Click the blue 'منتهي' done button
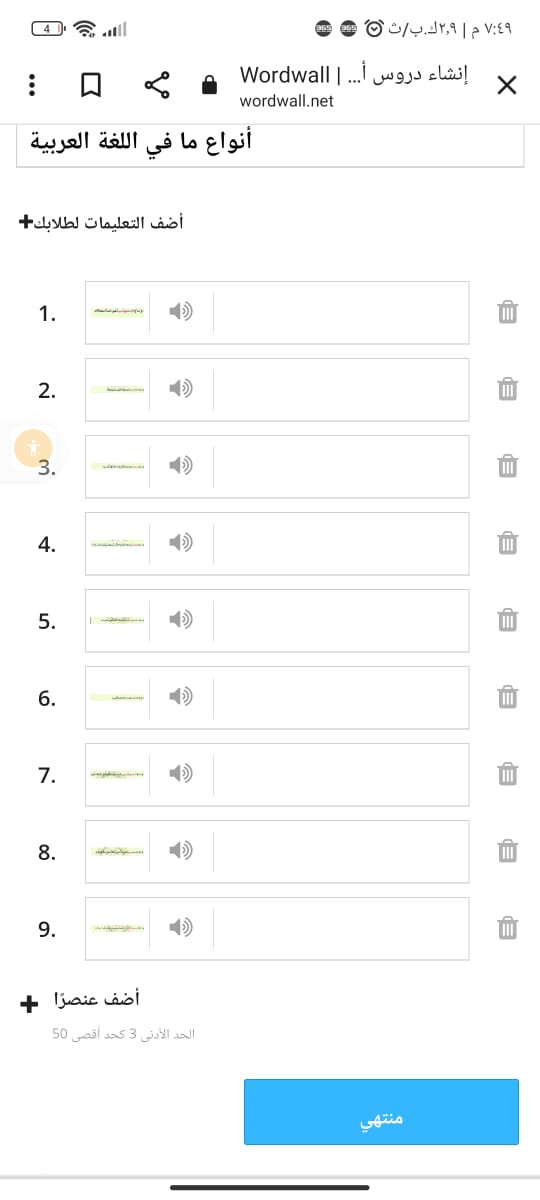The image size is (540, 1200). (x=381, y=1111)
